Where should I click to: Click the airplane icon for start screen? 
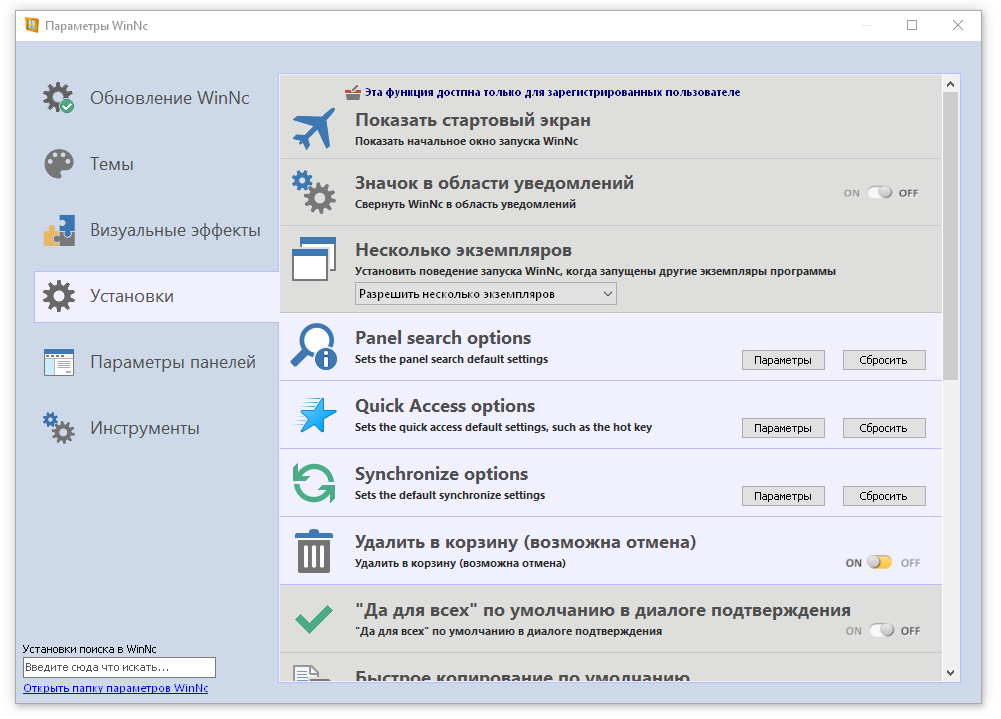point(314,128)
